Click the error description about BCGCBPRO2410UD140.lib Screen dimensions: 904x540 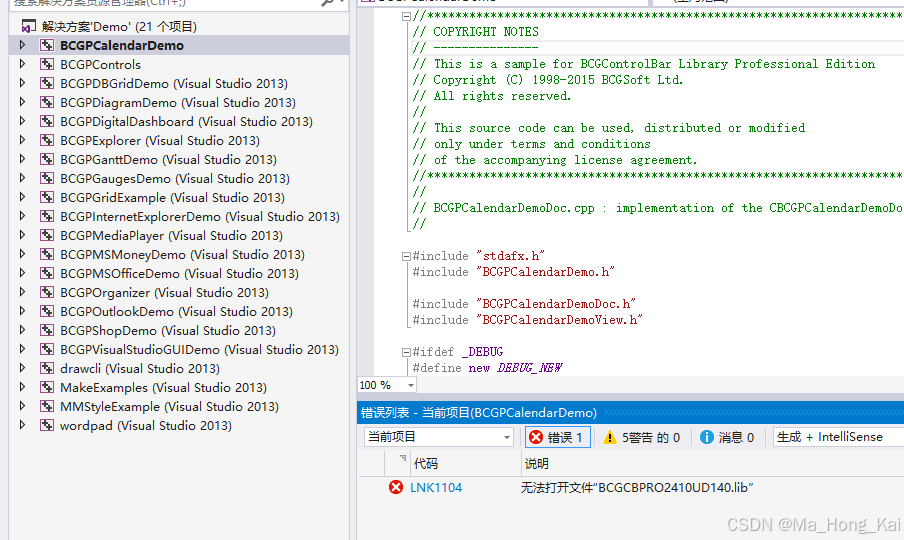click(637, 488)
